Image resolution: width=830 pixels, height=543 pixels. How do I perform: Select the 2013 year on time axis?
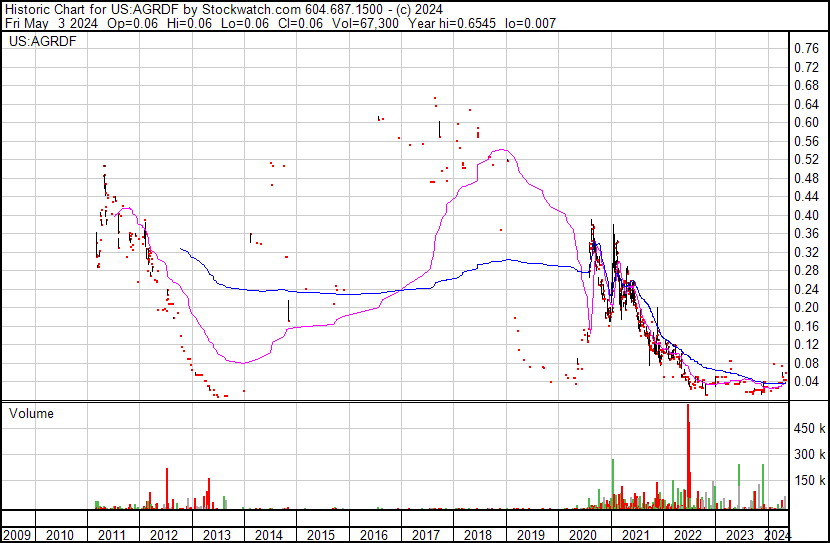216,536
